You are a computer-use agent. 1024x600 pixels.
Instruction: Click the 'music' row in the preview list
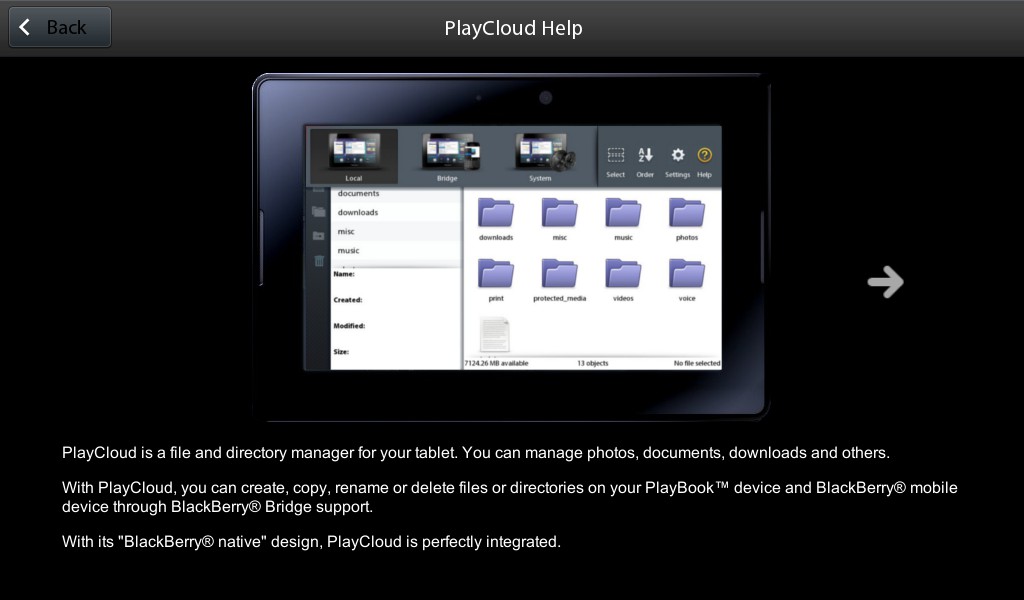pyautogui.click(x=396, y=250)
